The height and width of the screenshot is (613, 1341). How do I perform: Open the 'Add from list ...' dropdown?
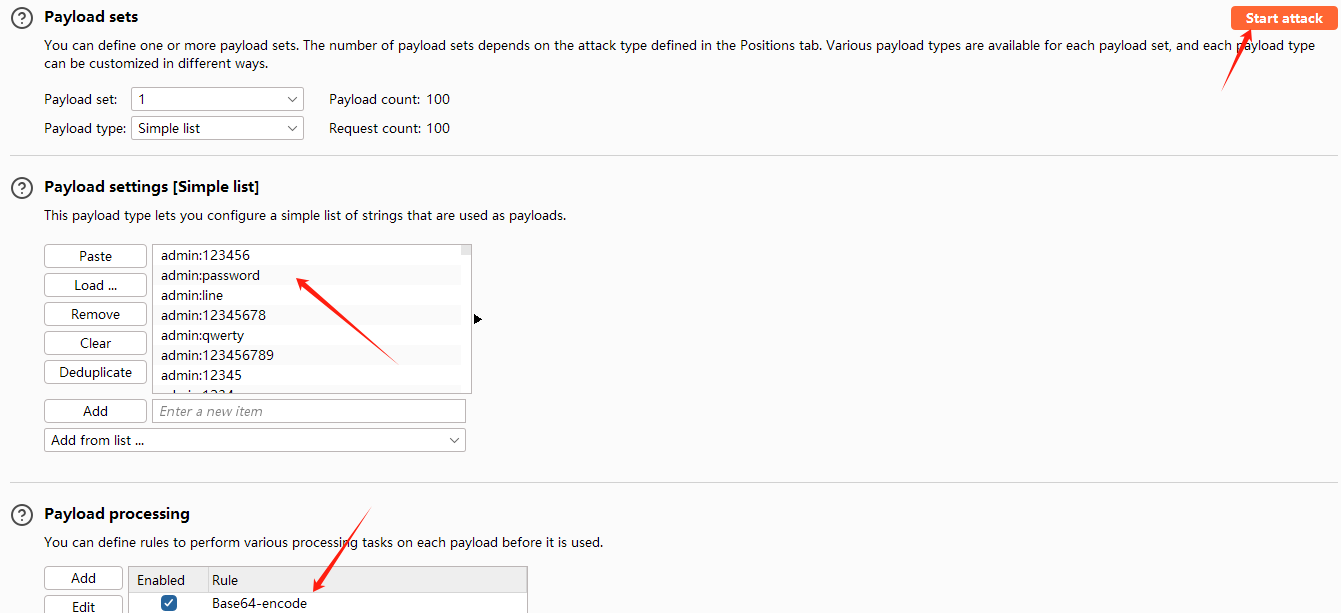click(254, 440)
